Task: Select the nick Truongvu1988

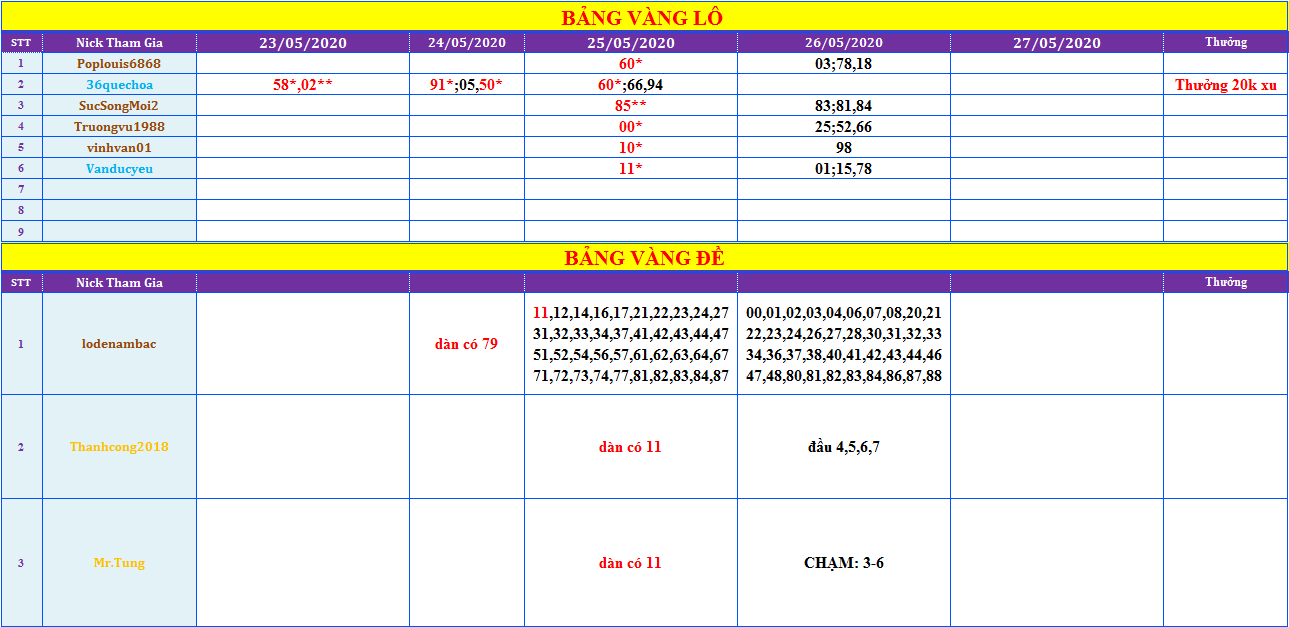Action: 119,126
